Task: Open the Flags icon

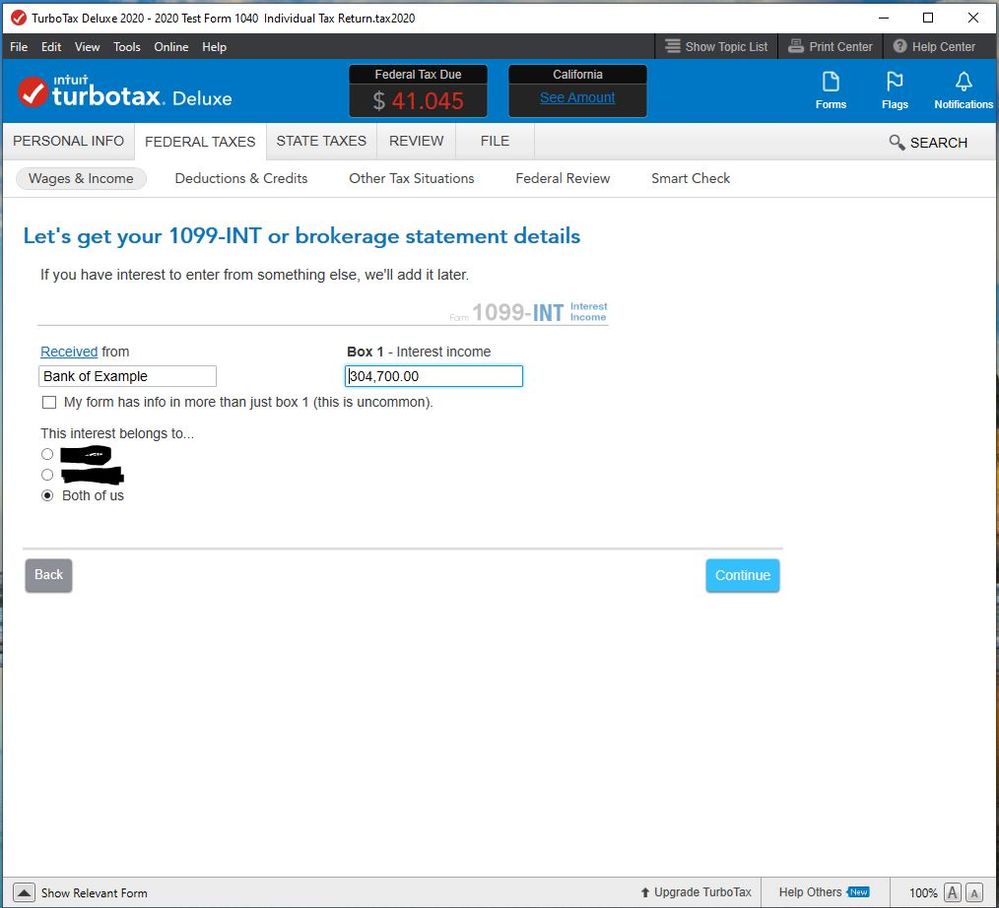Action: (x=895, y=82)
